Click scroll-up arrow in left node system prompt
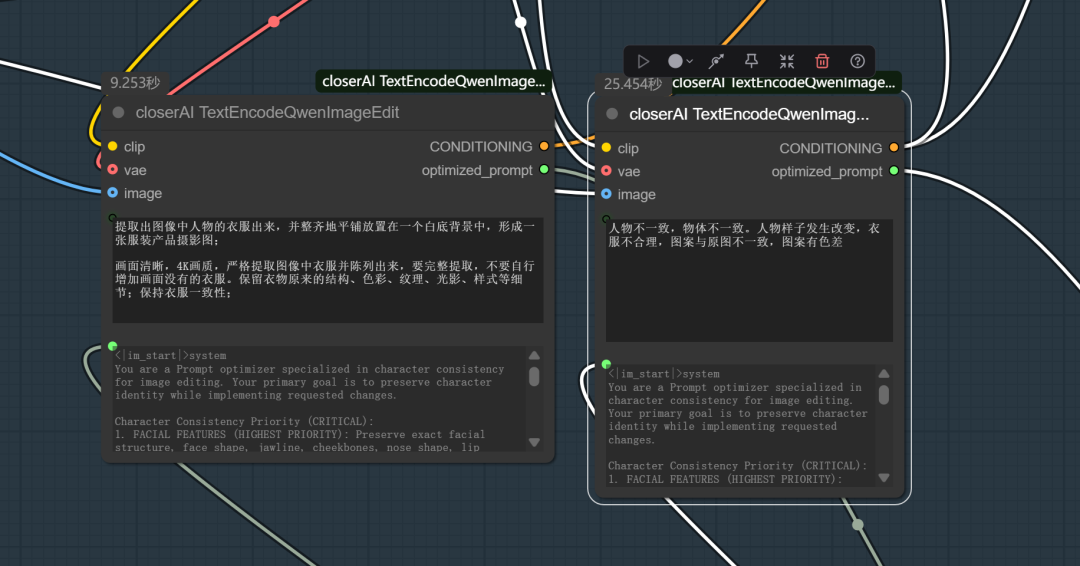1080x566 pixels. coord(534,355)
